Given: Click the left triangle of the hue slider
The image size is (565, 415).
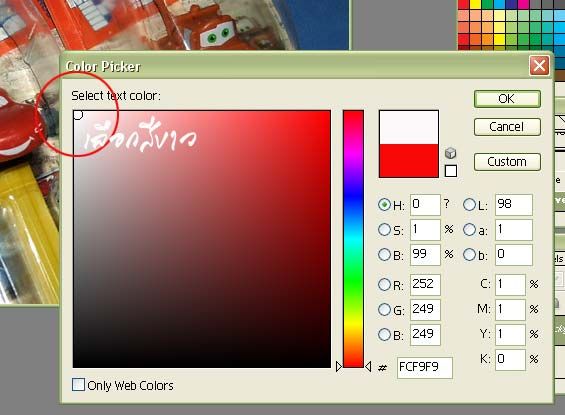Looking at the screenshot, I should (x=339, y=367).
